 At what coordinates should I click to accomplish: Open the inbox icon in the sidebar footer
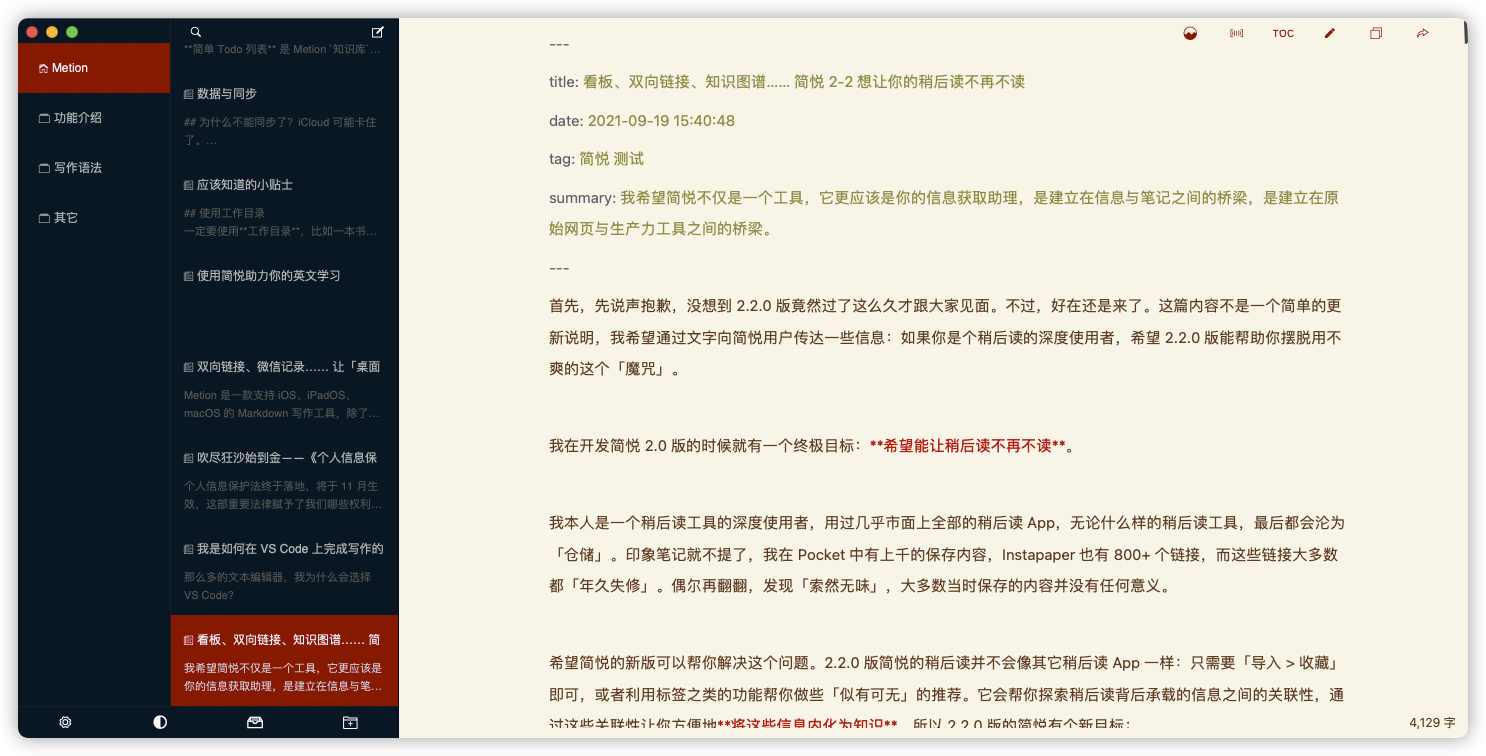coord(255,722)
